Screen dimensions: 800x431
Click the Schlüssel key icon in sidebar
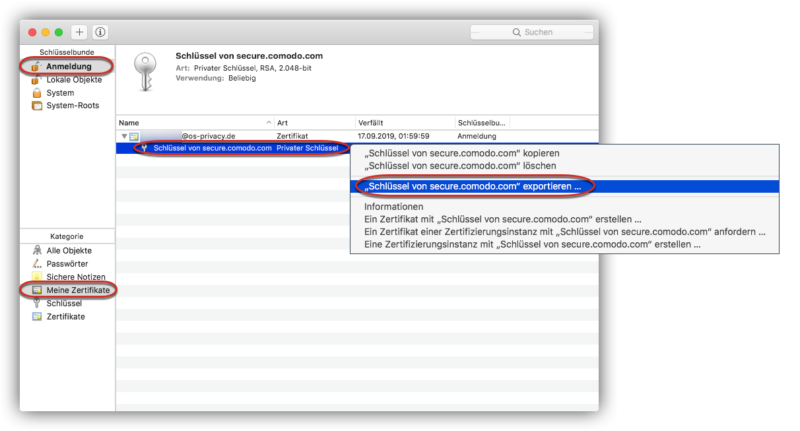pyautogui.click(x=37, y=303)
